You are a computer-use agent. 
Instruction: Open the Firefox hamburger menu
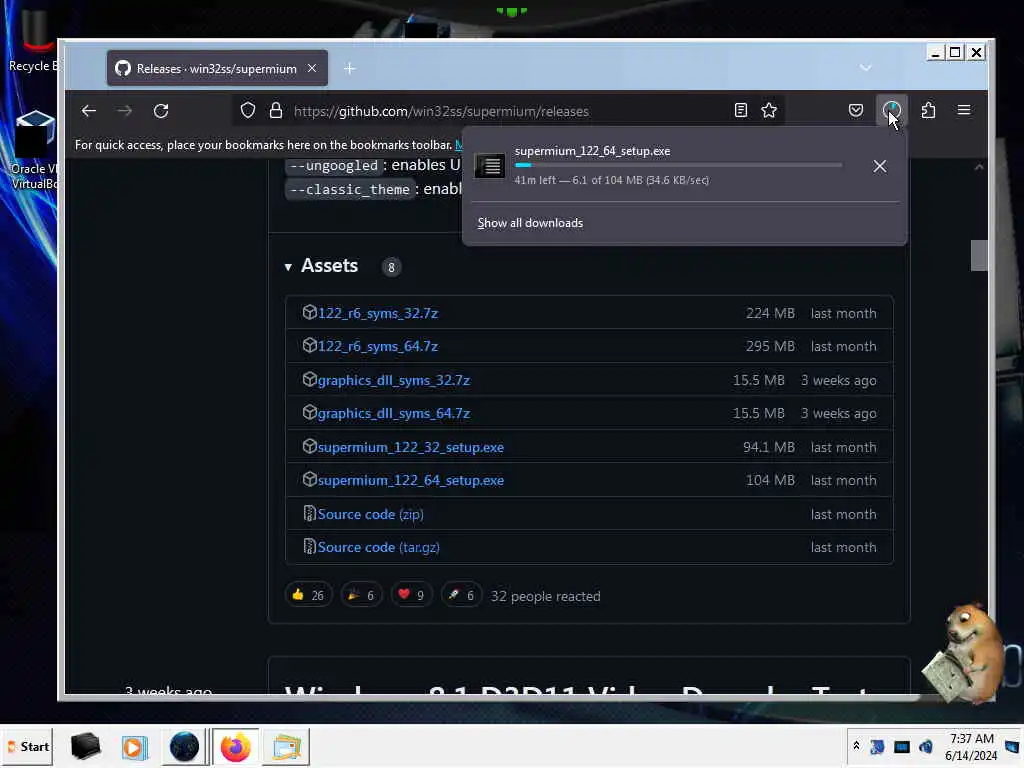click(963, 110)
